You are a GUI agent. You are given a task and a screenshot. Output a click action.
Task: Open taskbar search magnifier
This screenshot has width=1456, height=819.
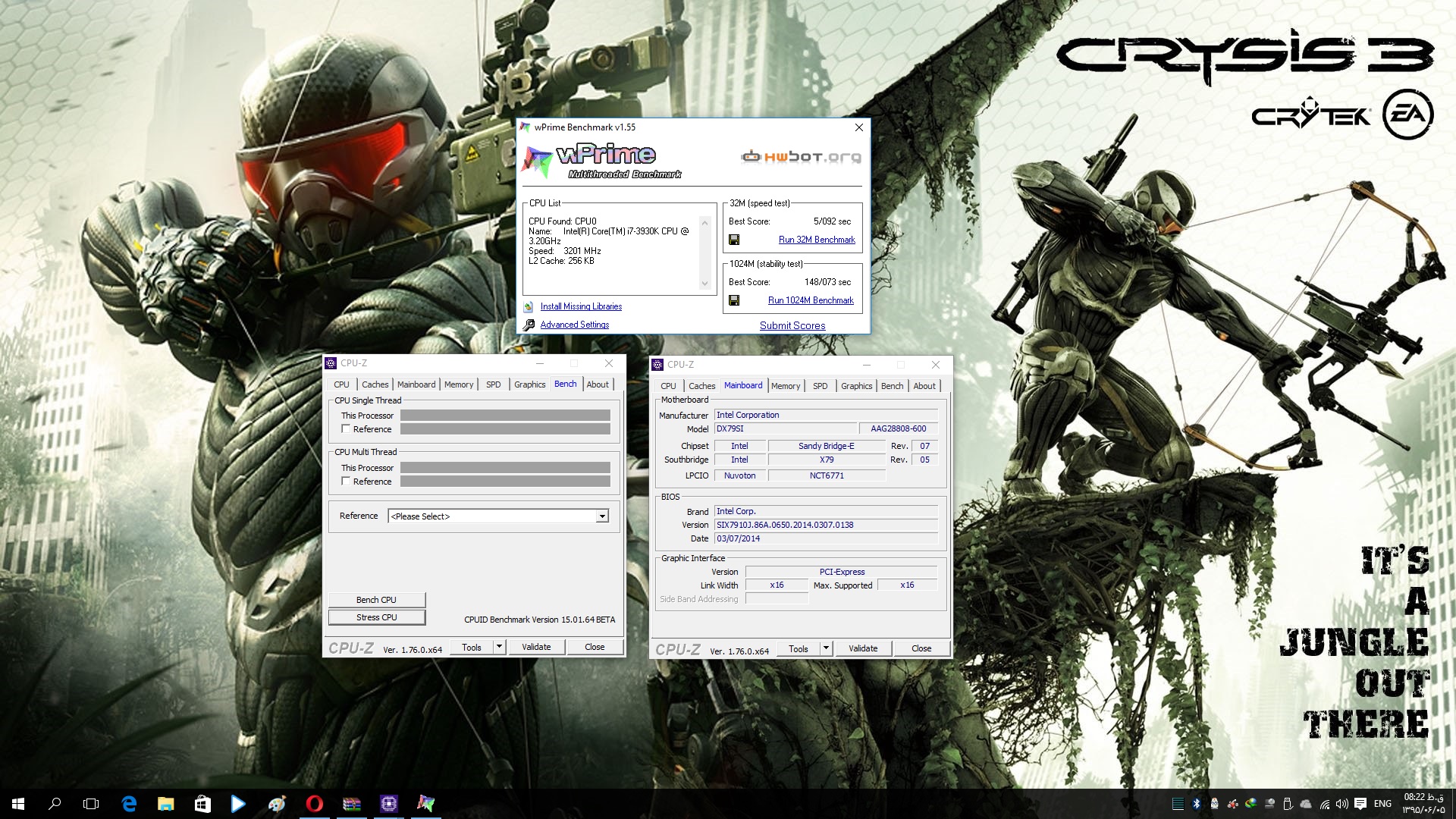55,804
